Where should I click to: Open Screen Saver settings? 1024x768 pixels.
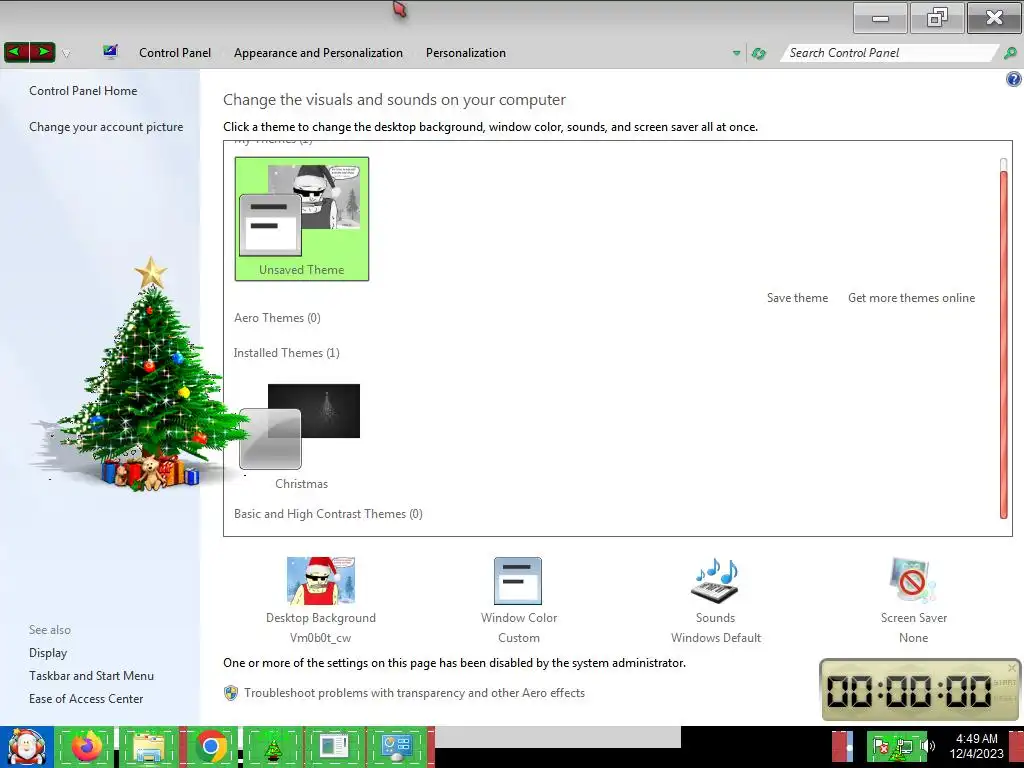[x=914, y=600]
